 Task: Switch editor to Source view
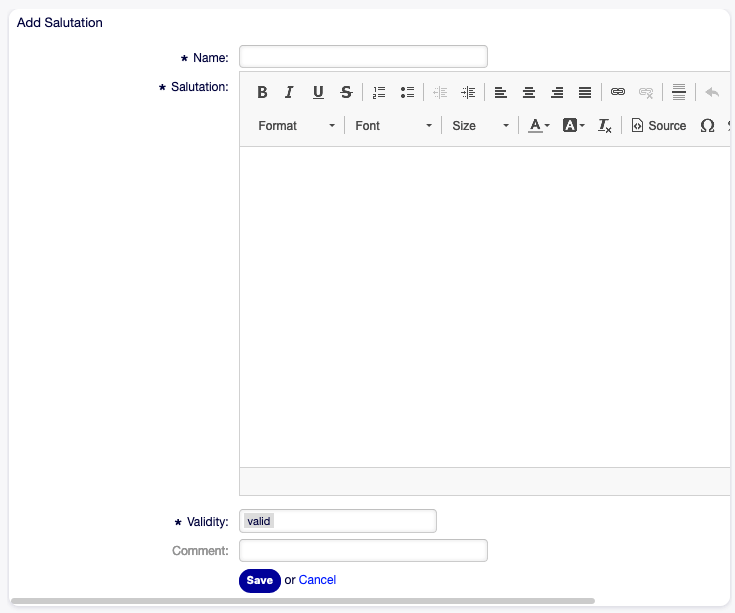[659, 126]
